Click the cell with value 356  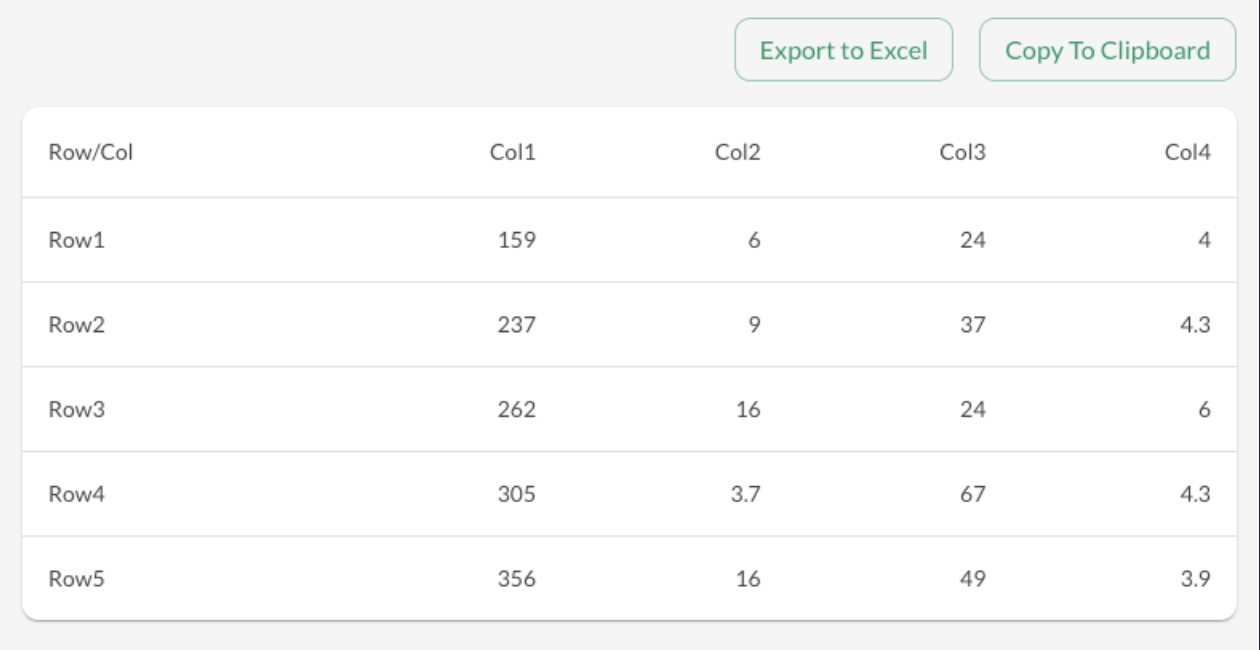point(516,579)
